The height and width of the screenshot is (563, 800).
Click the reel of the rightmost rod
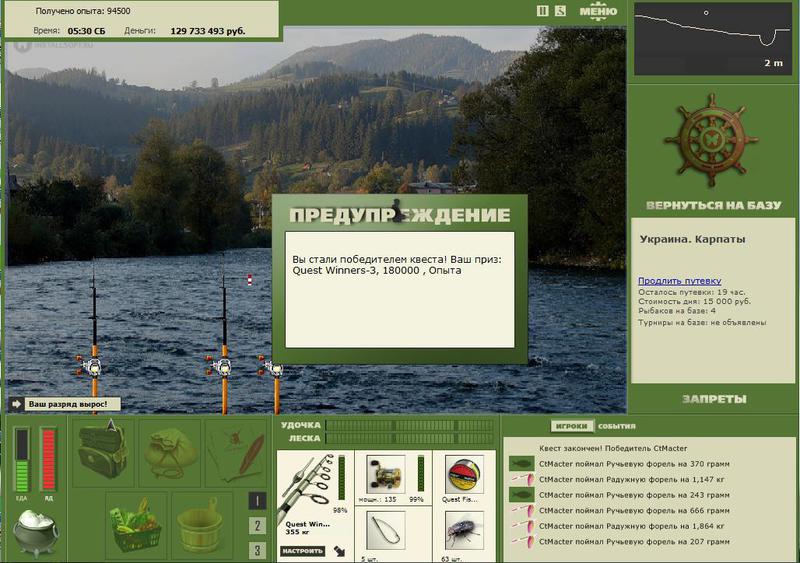pyautogui.click(x=272, y=368)
